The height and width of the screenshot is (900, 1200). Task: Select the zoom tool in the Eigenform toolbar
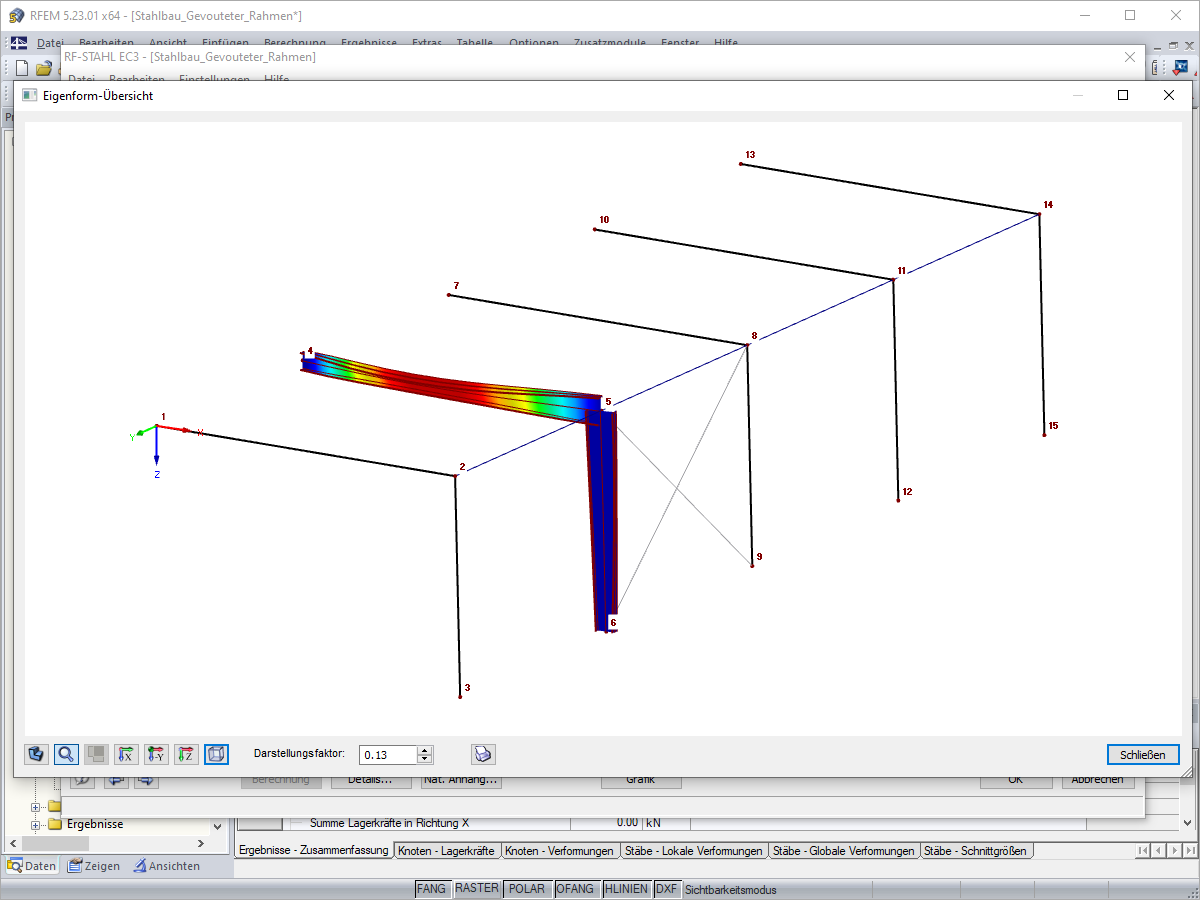coord(66,754)
